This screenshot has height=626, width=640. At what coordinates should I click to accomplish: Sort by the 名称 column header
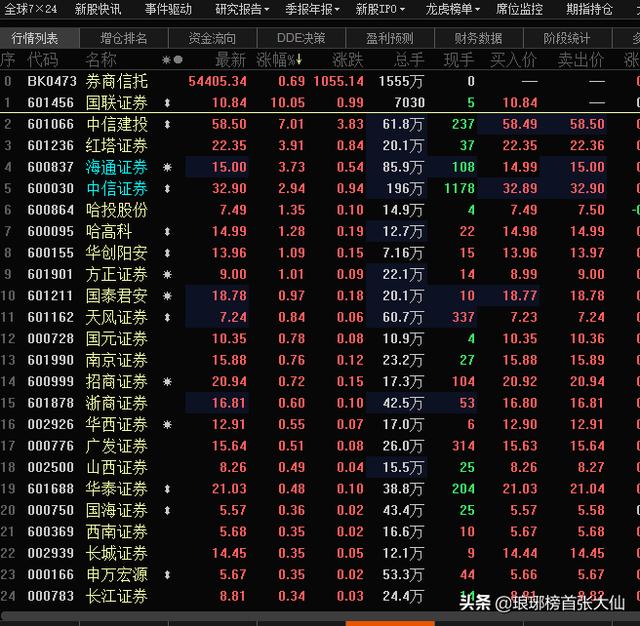pos(101,60)
